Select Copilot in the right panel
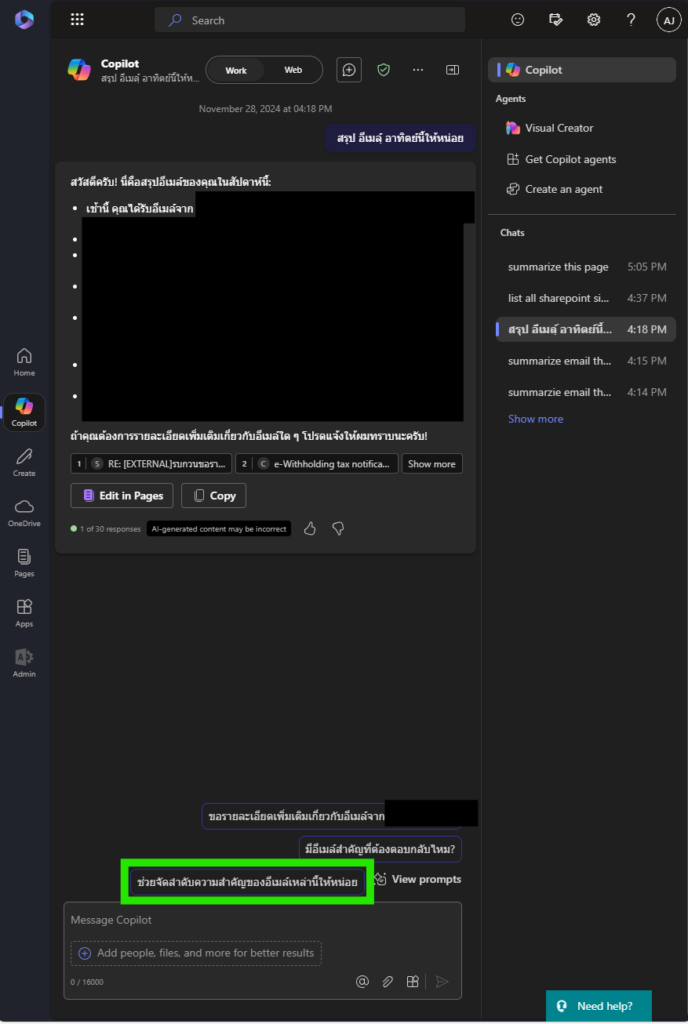Viewport: 688px width, 1024px height. [582, 70]
